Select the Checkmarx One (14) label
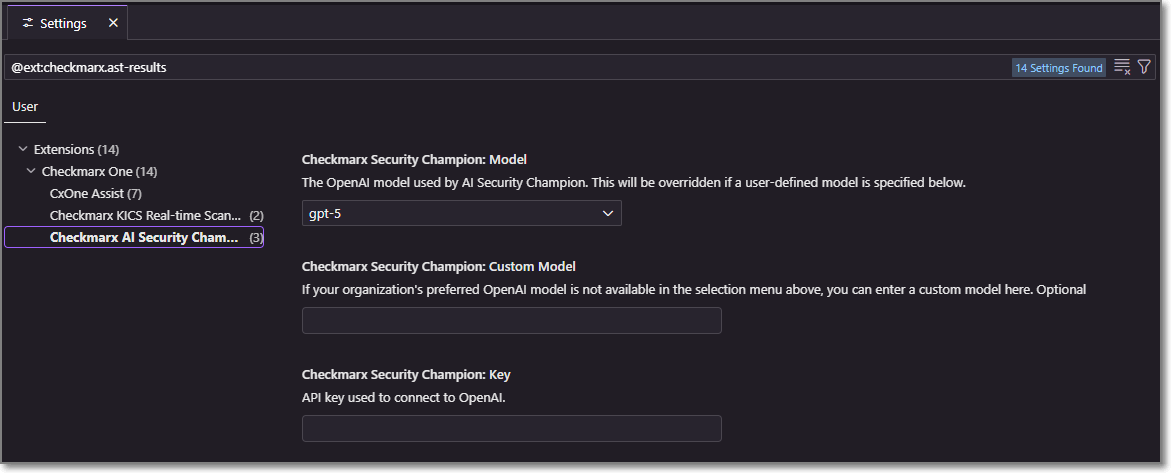 [x=99, y=171]
